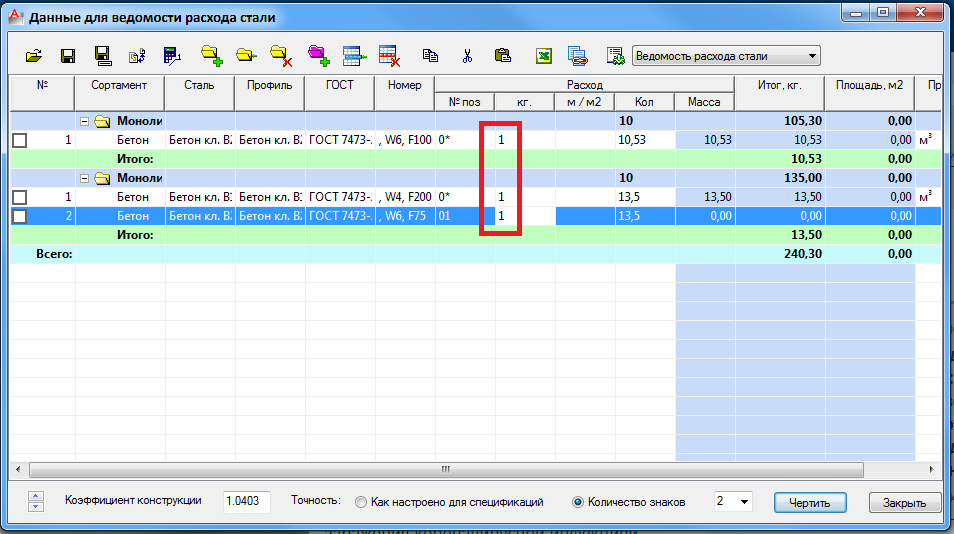The image size is (954, 534).
Task: Click the 'Коэффициент конструкции' input field
Action: coord(246,501)
